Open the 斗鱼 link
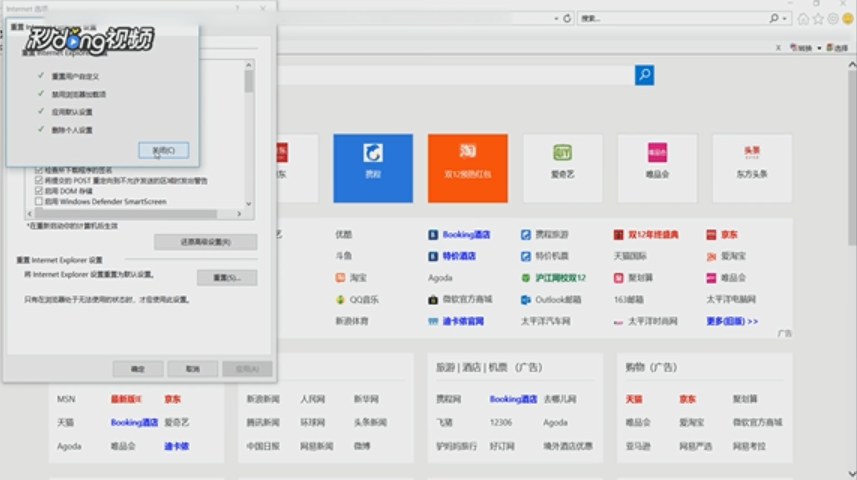The height and width of the screenshot is (480, 857). (x=343, y=256)
